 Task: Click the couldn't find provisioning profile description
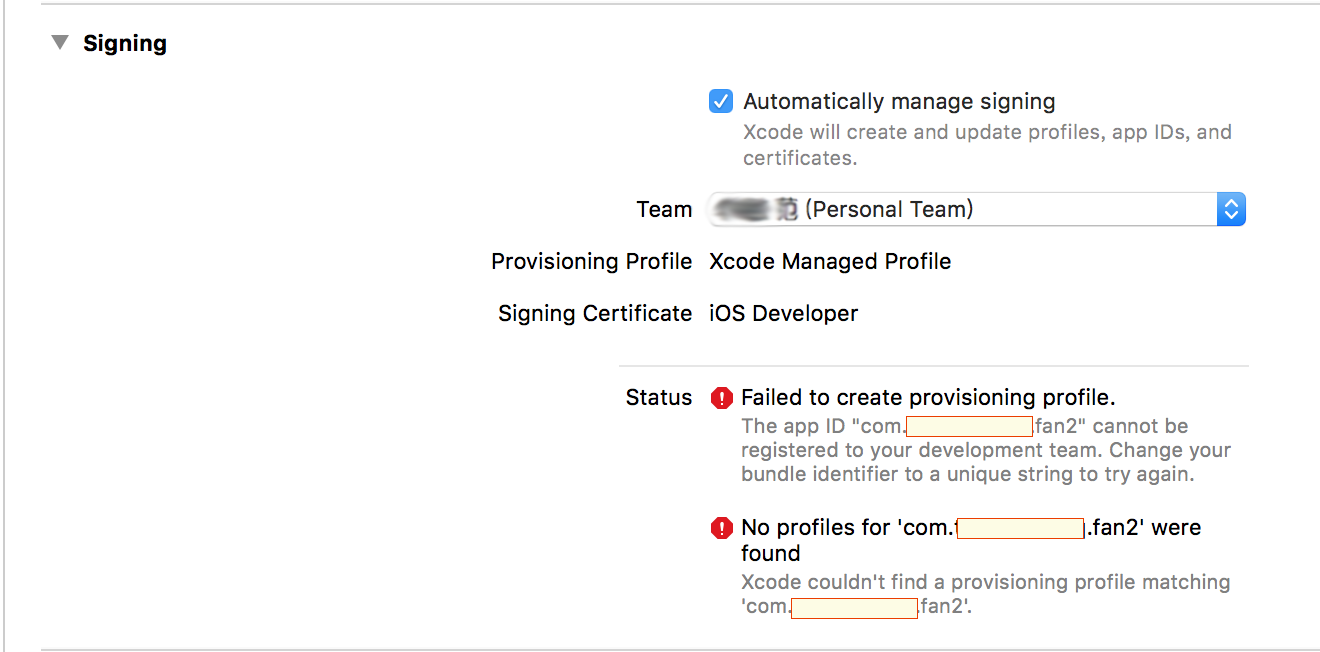pyautogui.click(x=986, y=594)
